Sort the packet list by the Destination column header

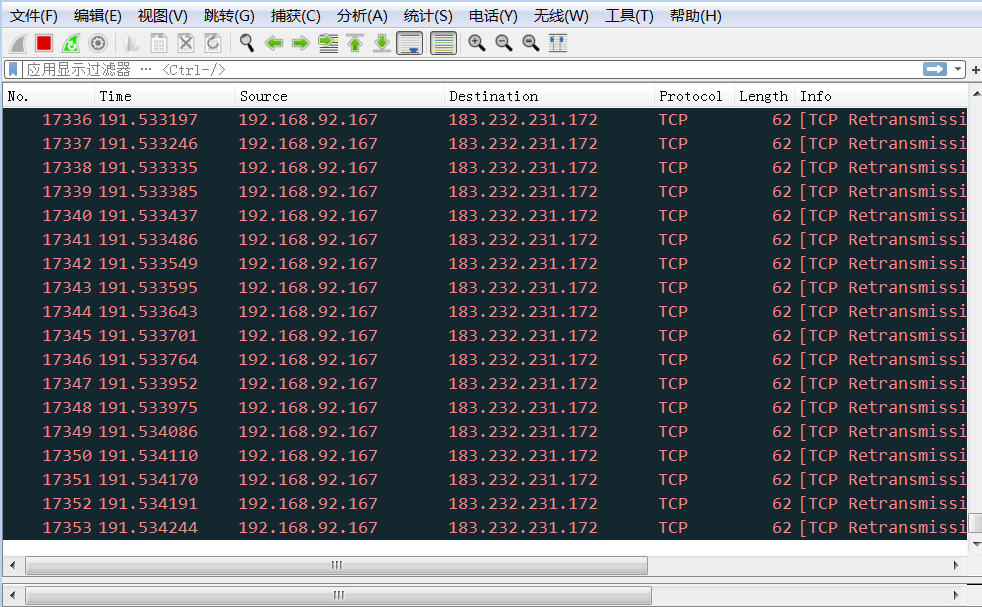[x=549, y=96]
